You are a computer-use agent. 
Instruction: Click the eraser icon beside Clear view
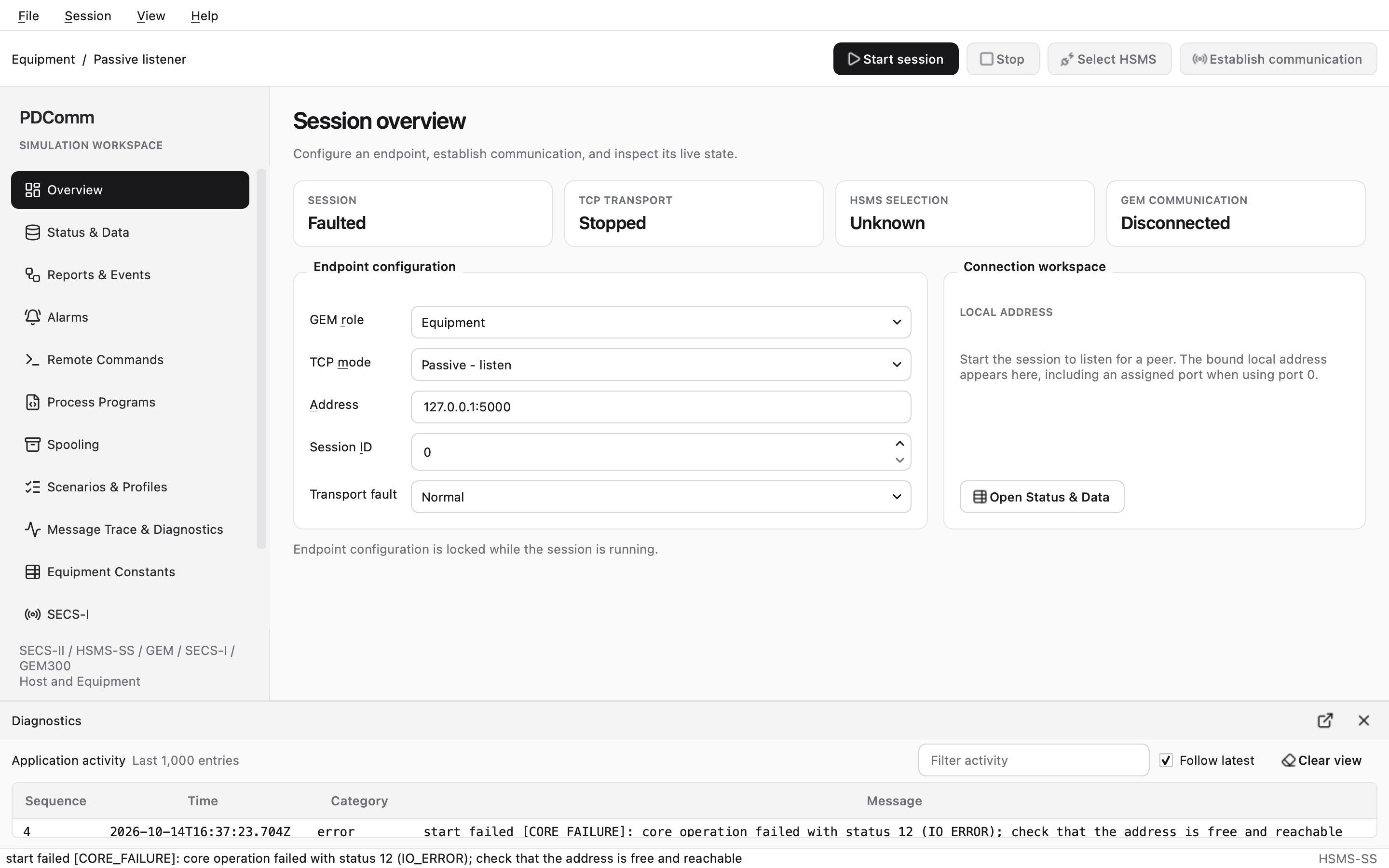(1288, 760)
